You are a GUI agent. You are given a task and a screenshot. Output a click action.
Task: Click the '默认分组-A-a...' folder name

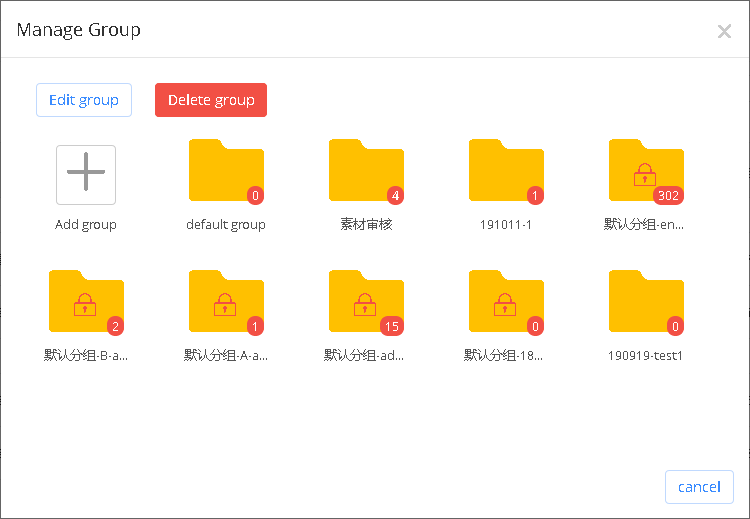[x=226, y=355]
